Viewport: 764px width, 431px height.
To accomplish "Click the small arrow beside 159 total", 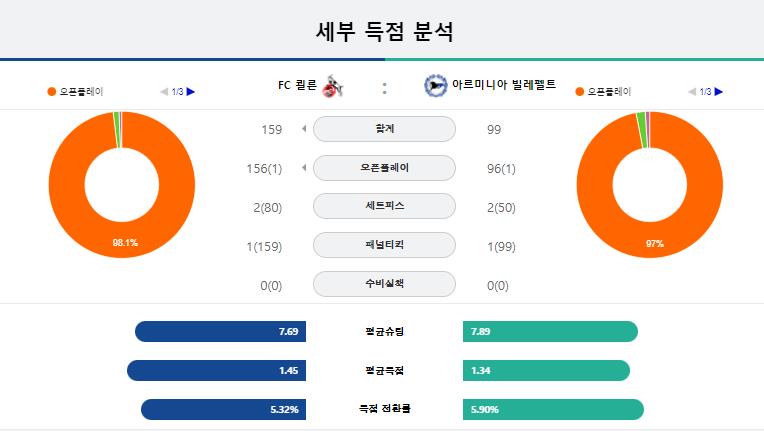I will pos(304,129).
